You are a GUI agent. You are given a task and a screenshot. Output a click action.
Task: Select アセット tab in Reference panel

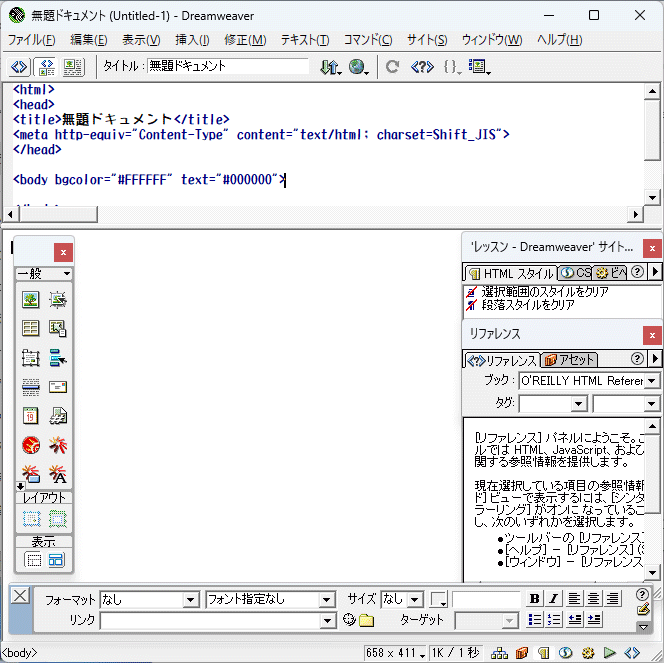(570, 360)
